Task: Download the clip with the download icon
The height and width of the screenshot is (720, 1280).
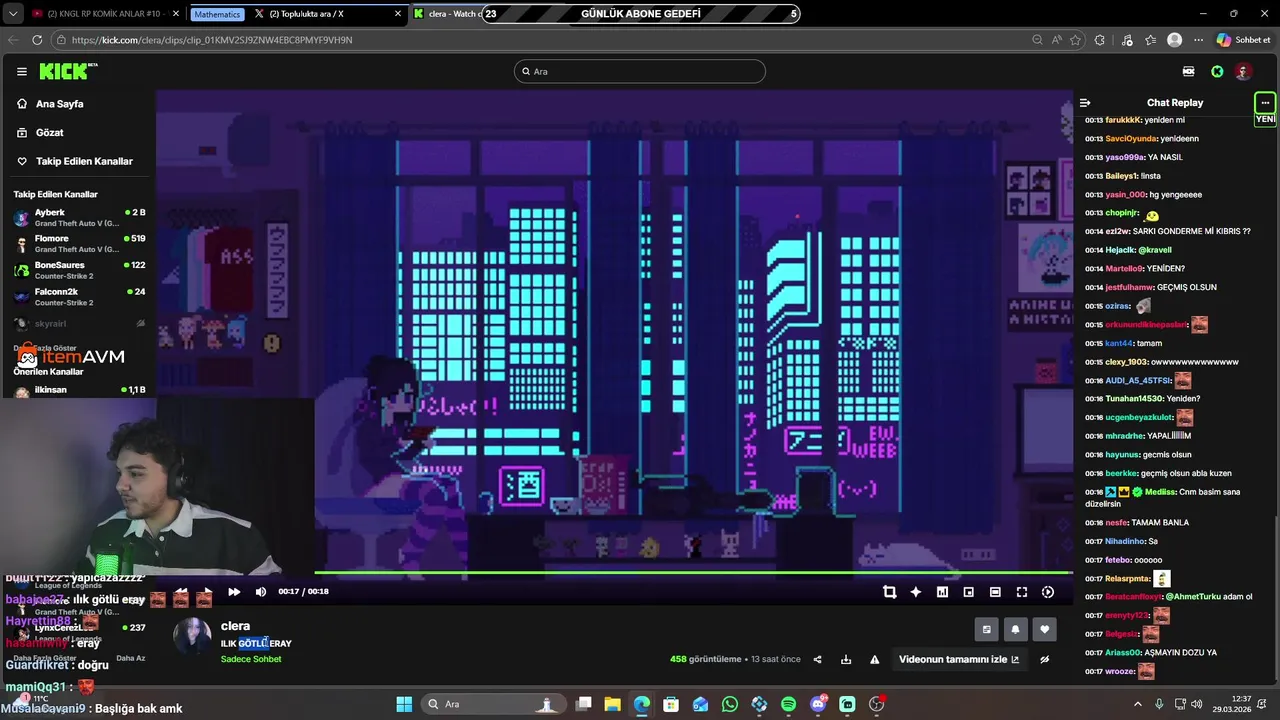Action: [846, 659]
